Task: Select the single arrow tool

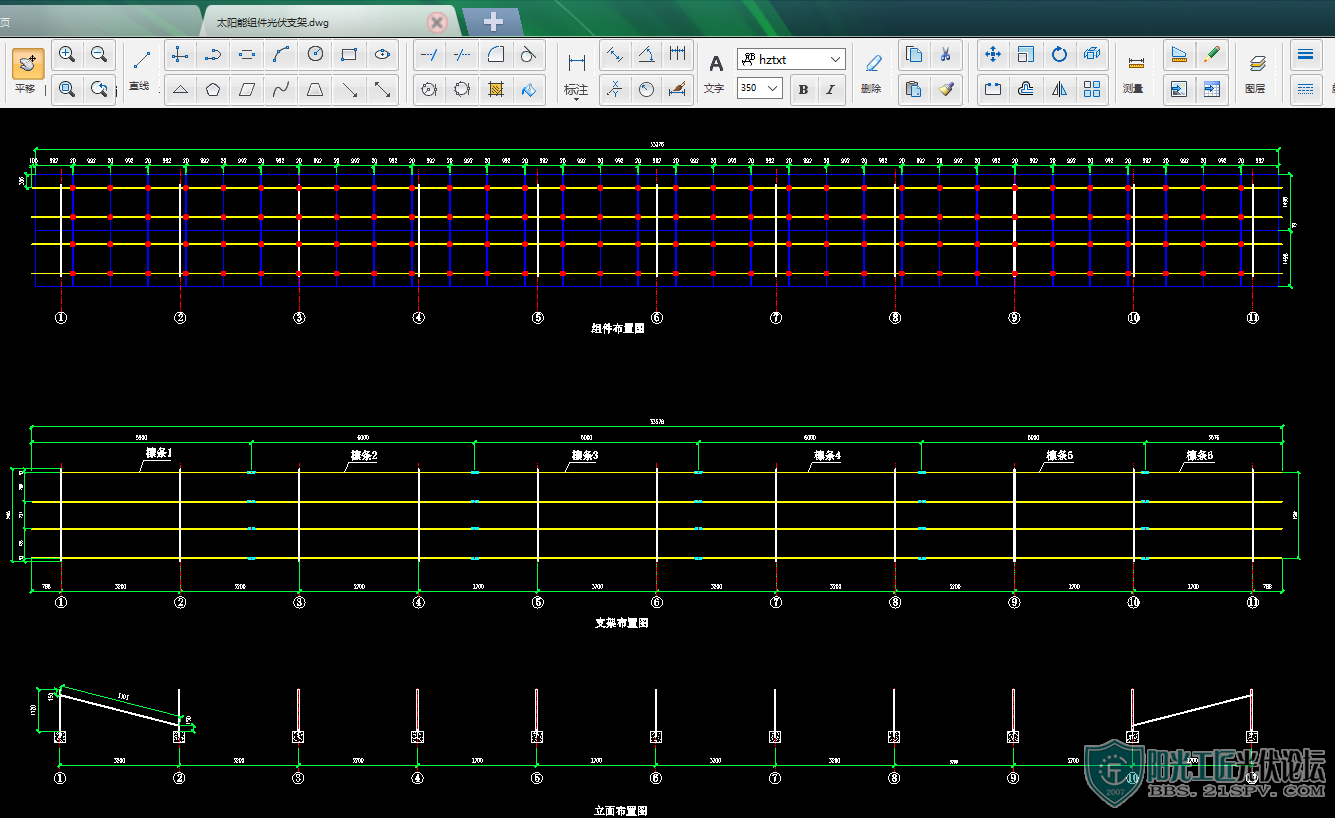Action: [349, 90]
